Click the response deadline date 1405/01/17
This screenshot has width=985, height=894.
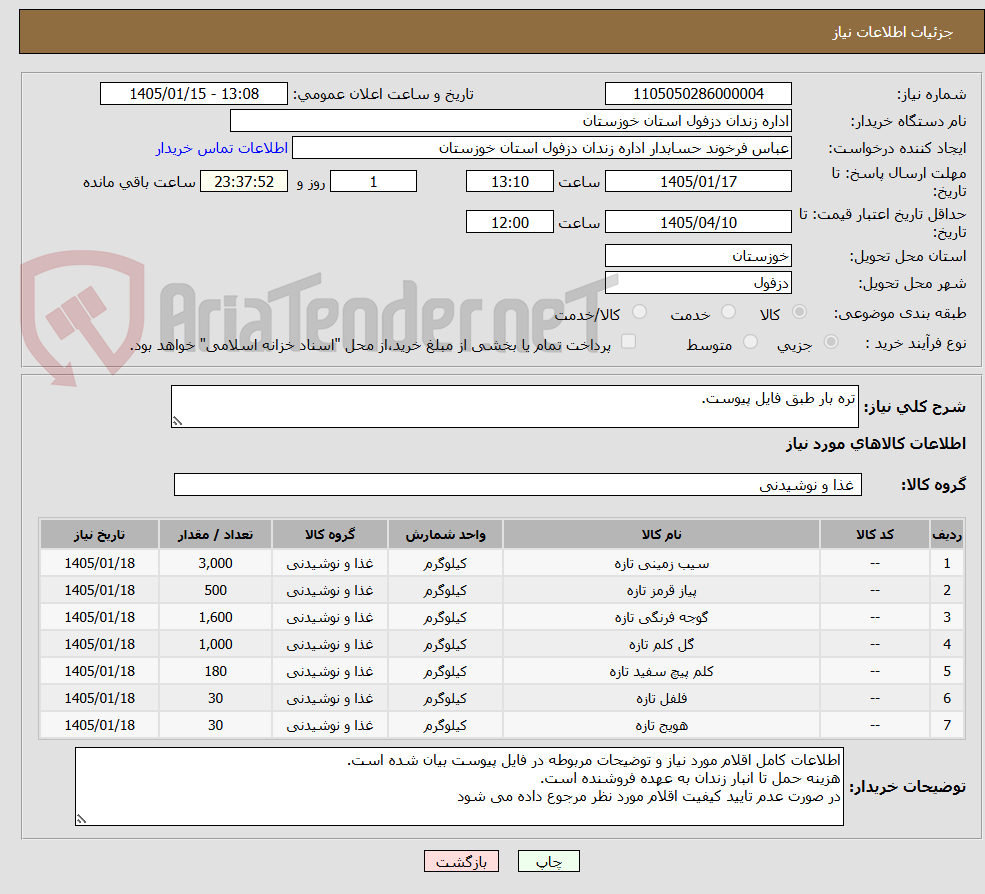point(698,182)
